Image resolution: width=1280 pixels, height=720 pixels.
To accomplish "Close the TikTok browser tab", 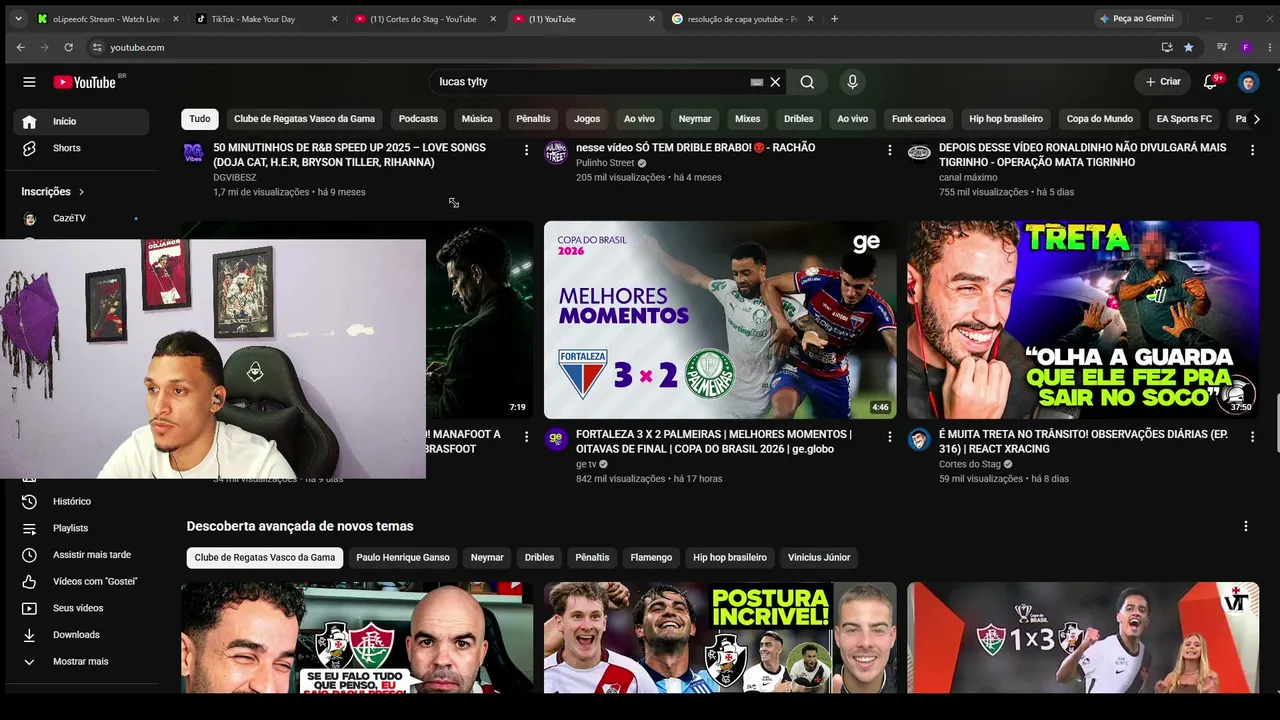I will [x=334, y=19].
